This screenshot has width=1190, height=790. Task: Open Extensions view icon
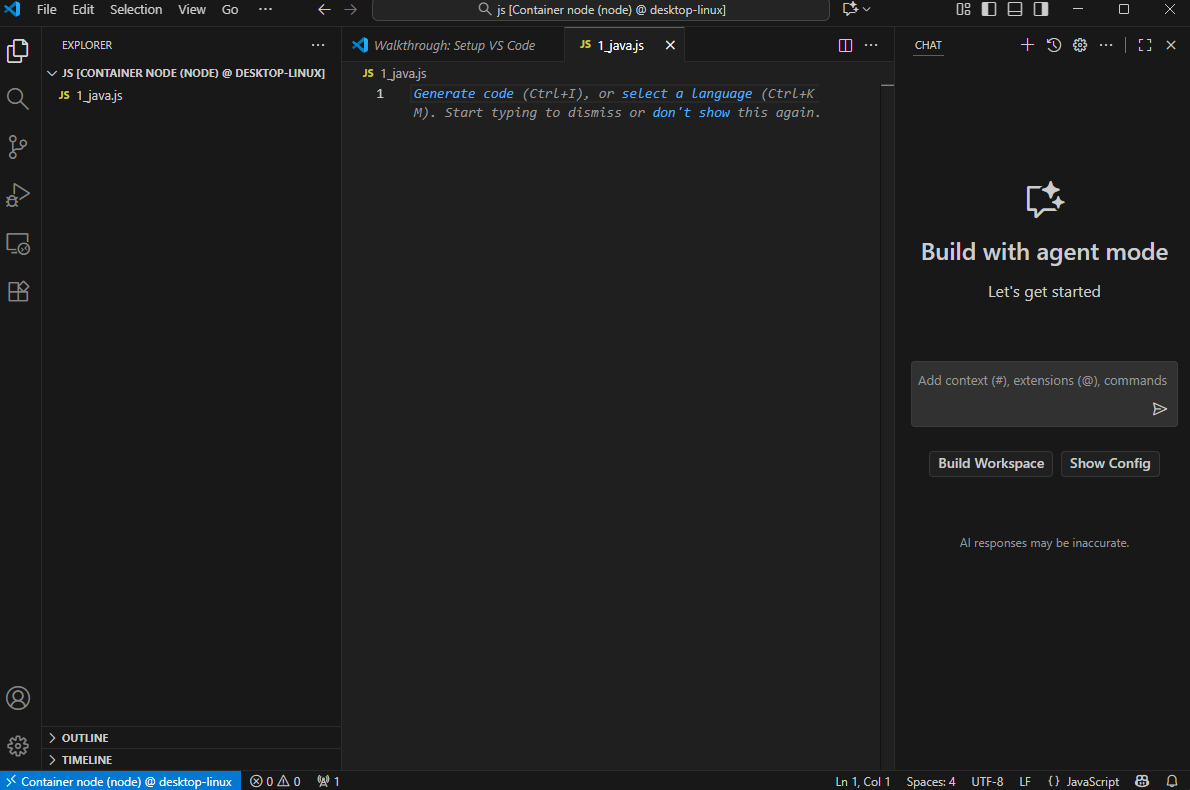[x=17, y=291]
